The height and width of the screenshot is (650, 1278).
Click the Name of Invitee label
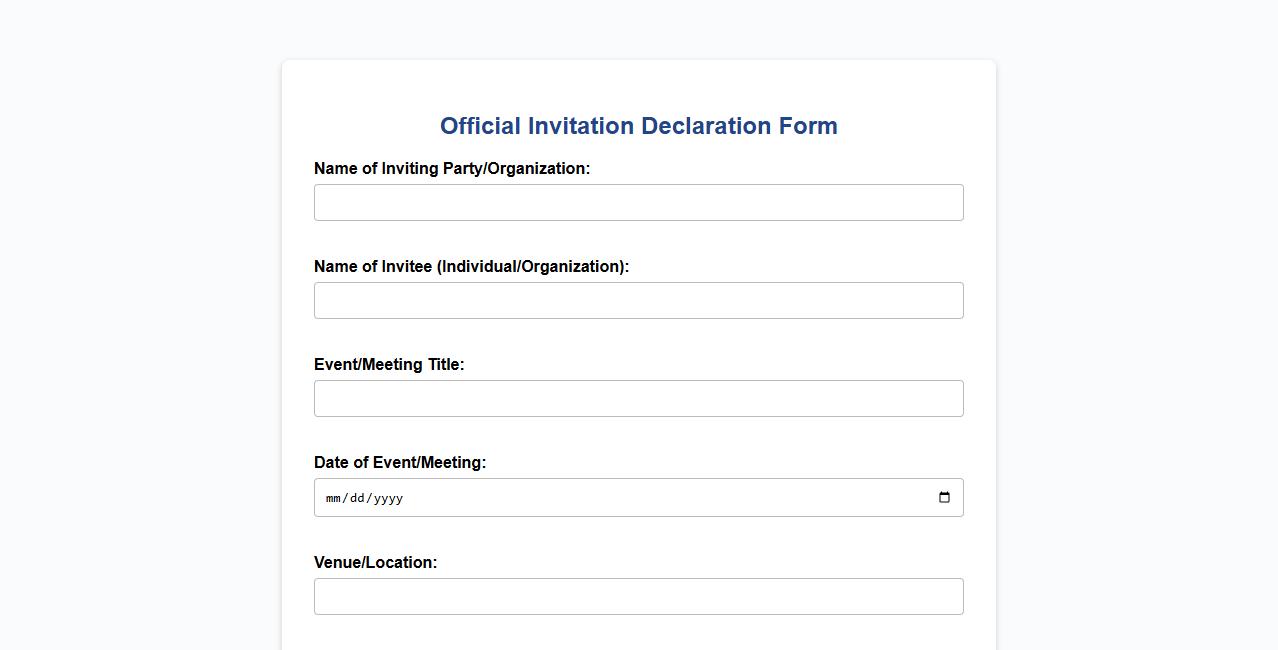471,266
